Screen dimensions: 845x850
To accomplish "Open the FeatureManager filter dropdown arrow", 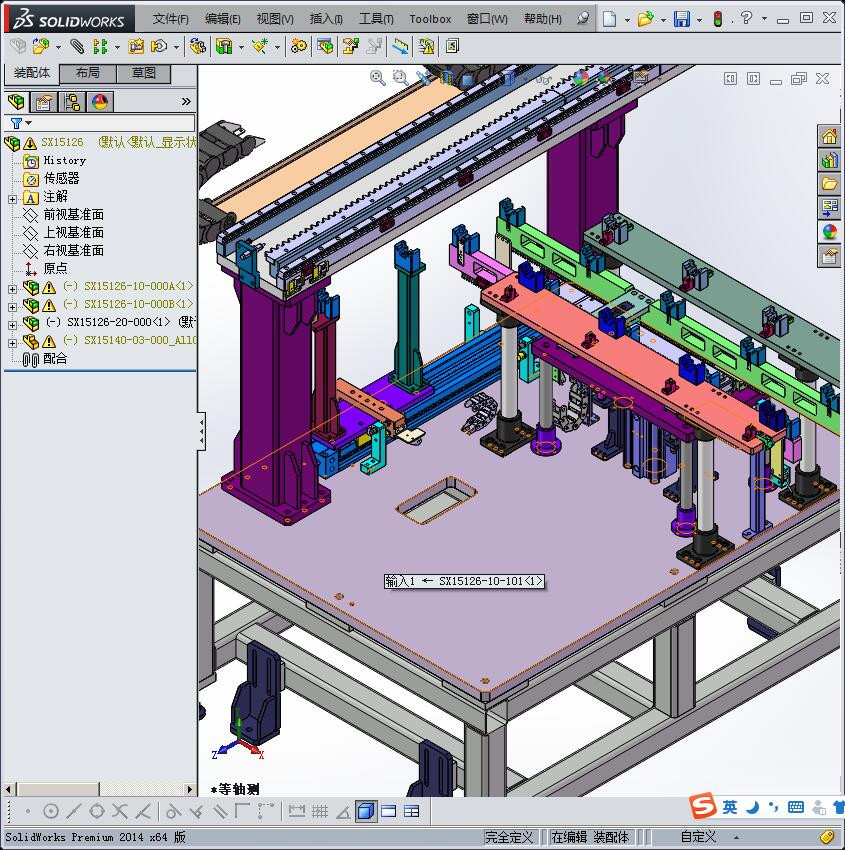I will 30,122.
